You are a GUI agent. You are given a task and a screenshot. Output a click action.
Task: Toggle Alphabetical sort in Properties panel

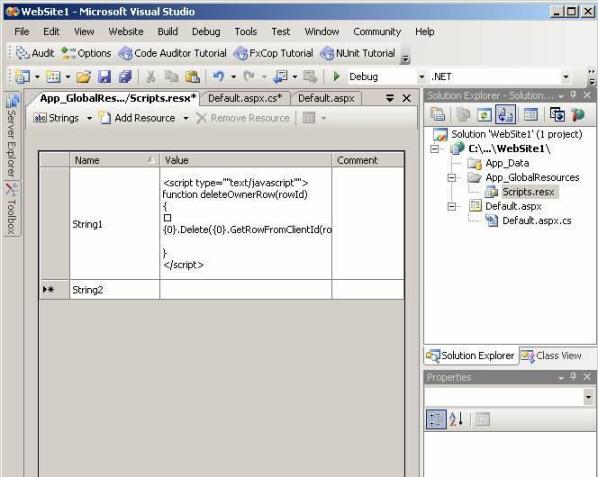tap(456, 419)
